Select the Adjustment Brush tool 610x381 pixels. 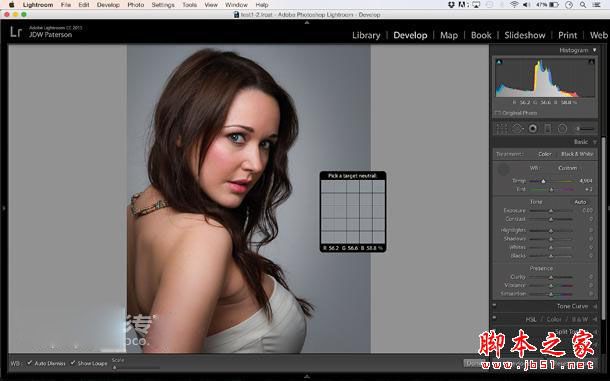click(585, 128)
